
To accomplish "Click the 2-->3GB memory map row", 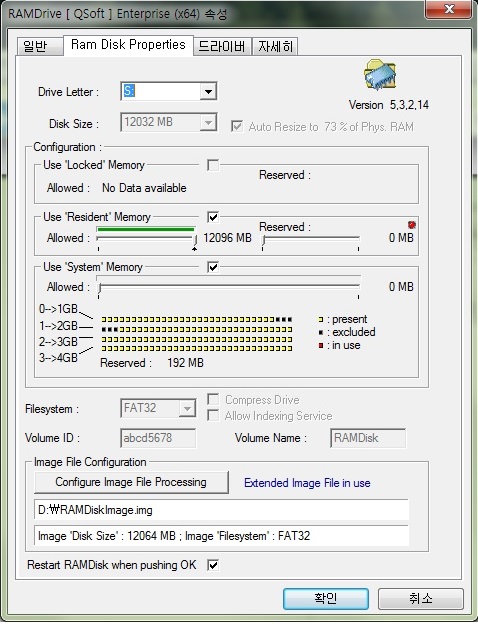I will click(197, 339).
